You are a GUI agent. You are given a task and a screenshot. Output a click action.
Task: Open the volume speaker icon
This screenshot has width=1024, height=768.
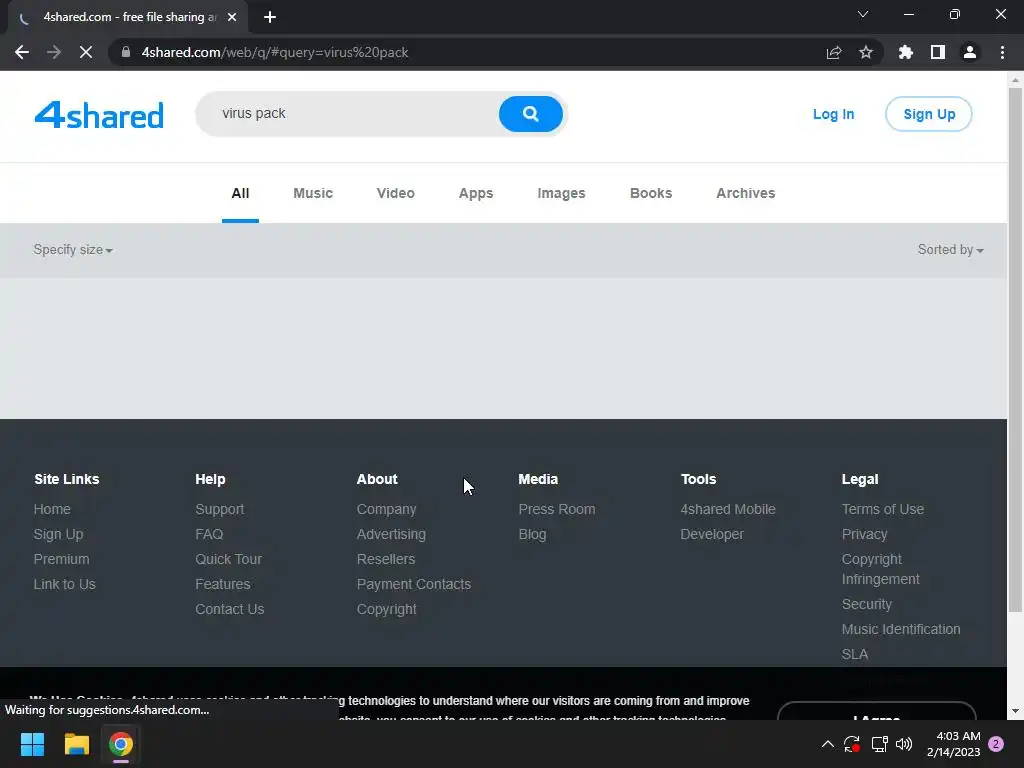click(904, 744)
